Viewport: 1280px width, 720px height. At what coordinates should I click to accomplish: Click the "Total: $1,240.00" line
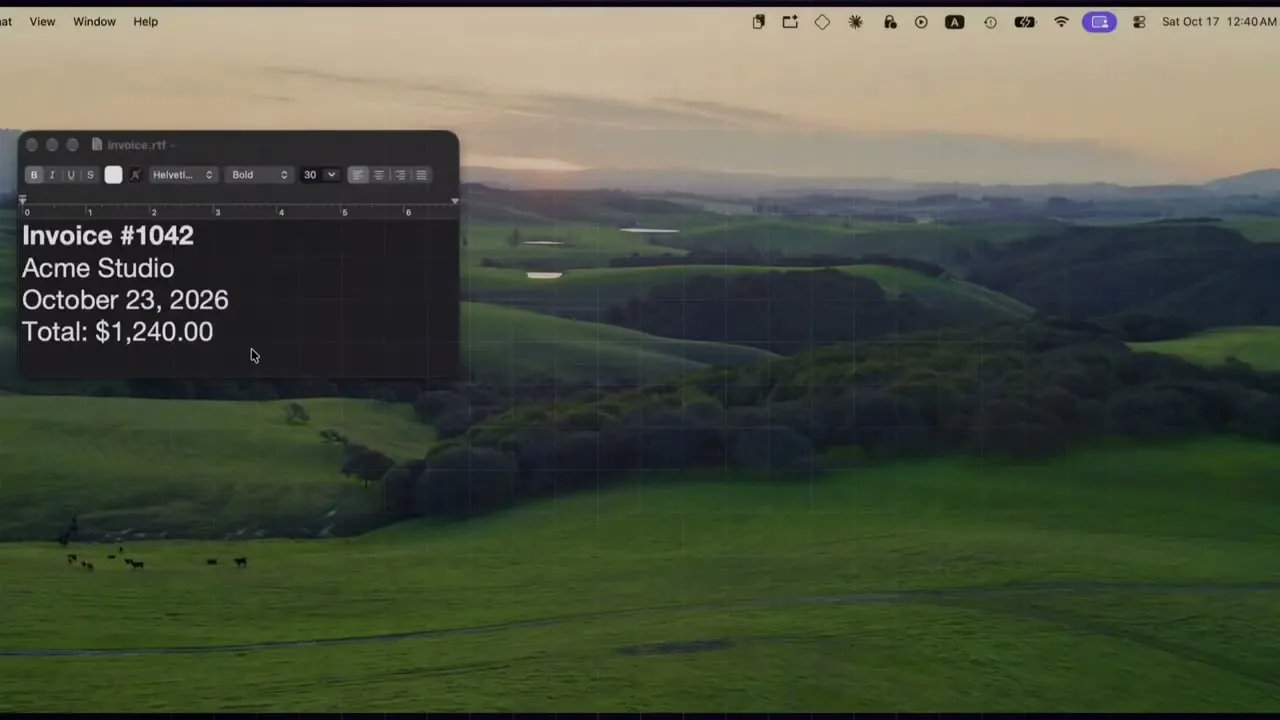[117, 332]
